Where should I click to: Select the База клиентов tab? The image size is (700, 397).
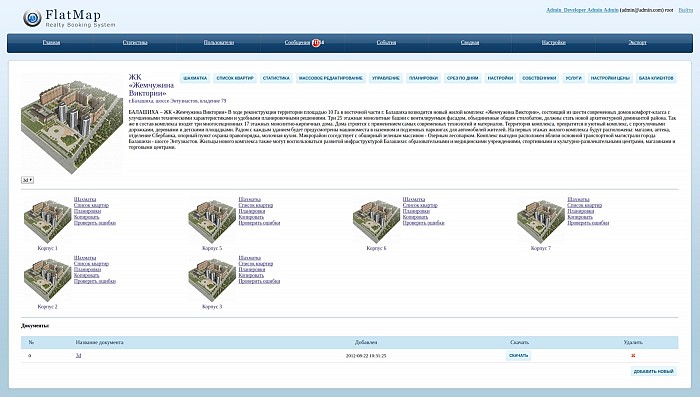click(x=656, y=78)
